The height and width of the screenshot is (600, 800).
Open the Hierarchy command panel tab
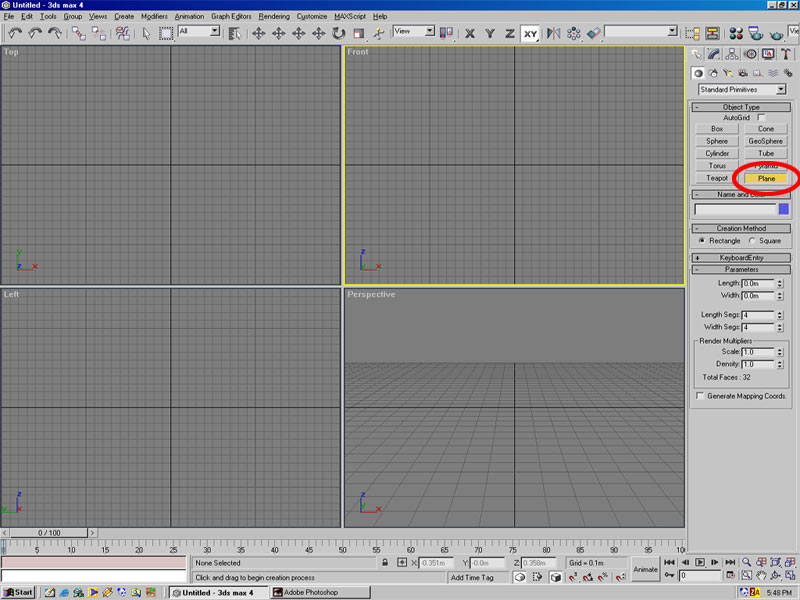tap(734, 54)
